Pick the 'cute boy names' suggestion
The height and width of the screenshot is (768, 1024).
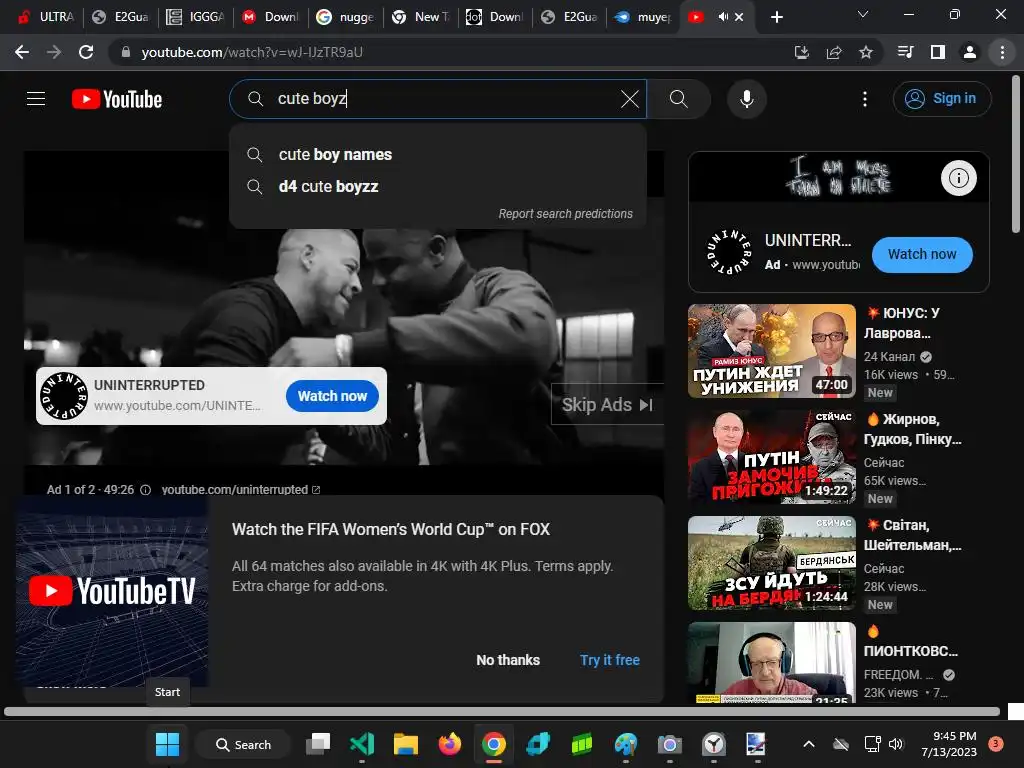point(438,155)
